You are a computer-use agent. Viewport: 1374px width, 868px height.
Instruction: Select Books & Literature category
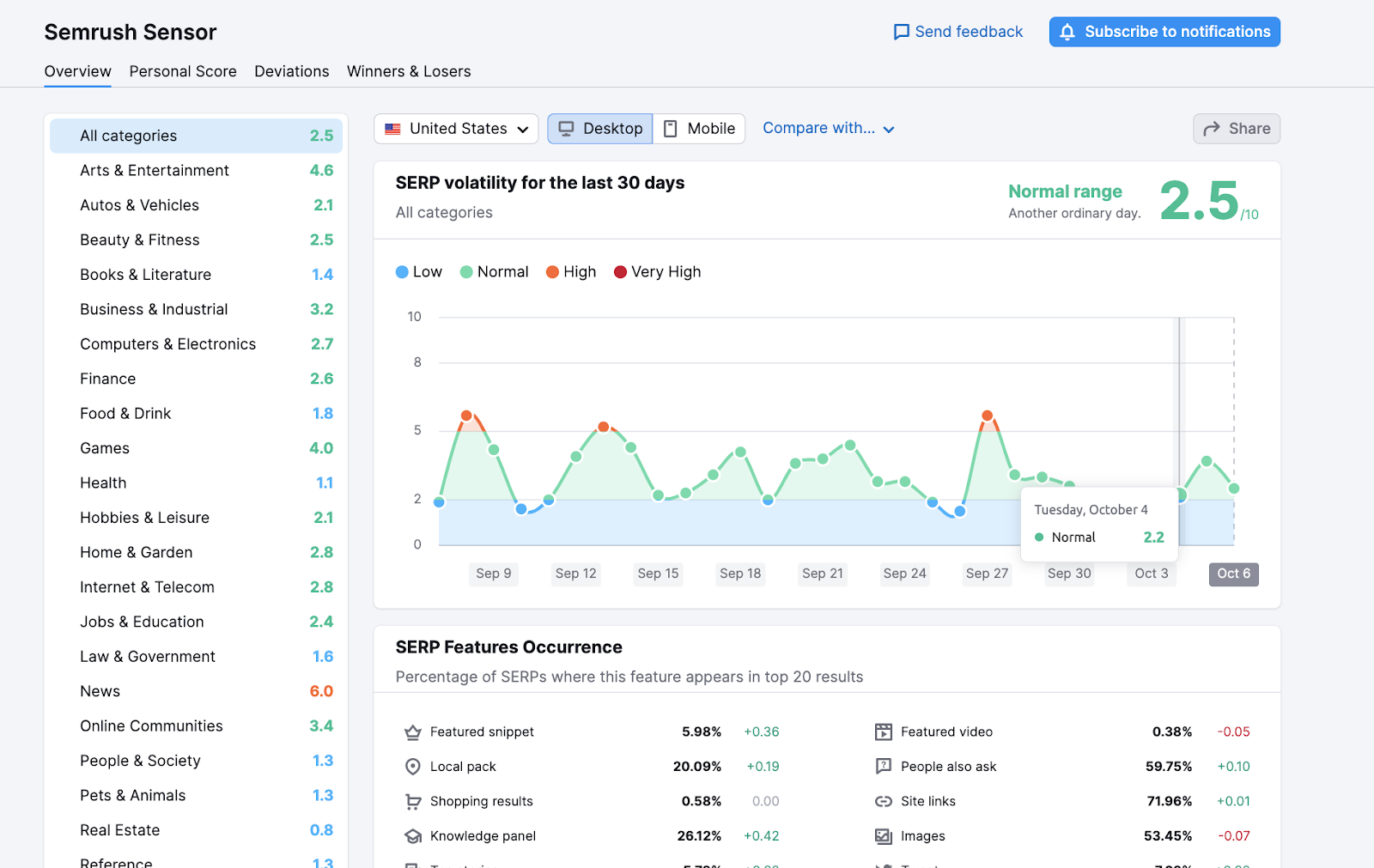tap(197, 275)
